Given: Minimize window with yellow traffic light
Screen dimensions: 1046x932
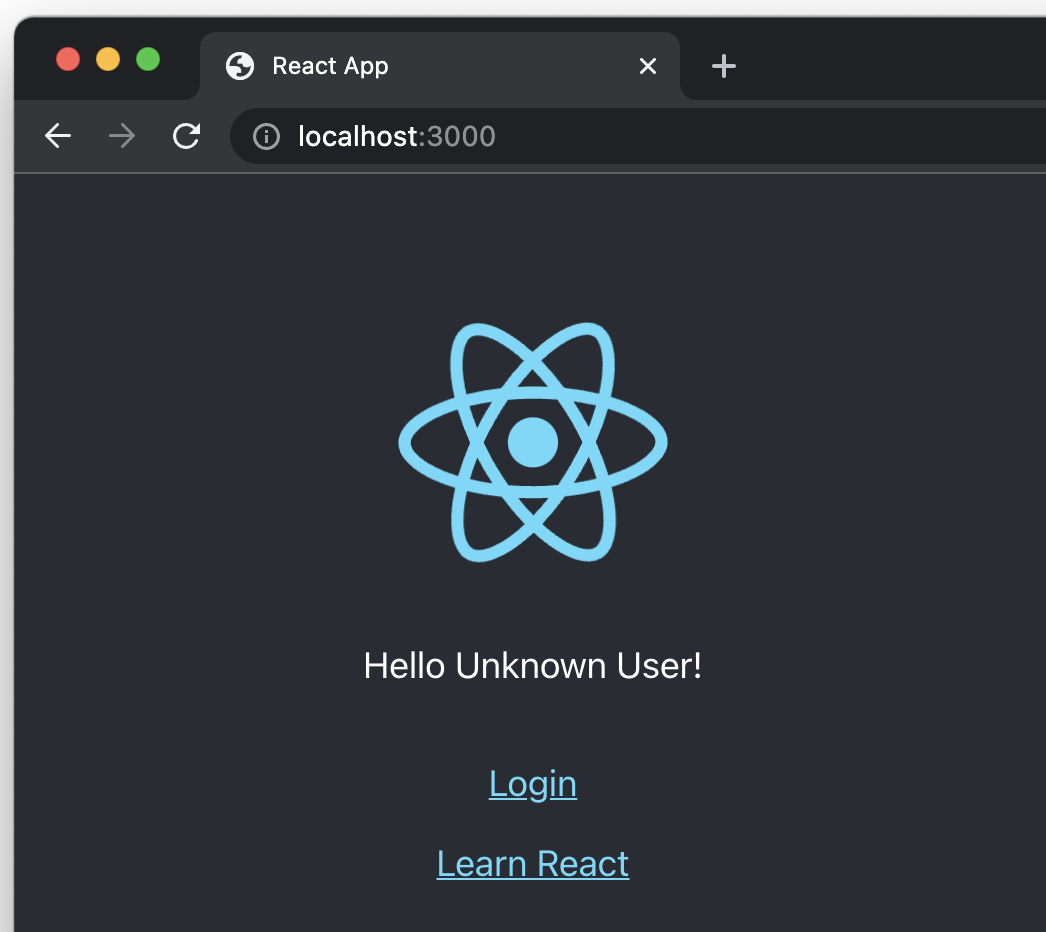Looking at the screenshot, I should pyautogui.click(x=108, y=59).
